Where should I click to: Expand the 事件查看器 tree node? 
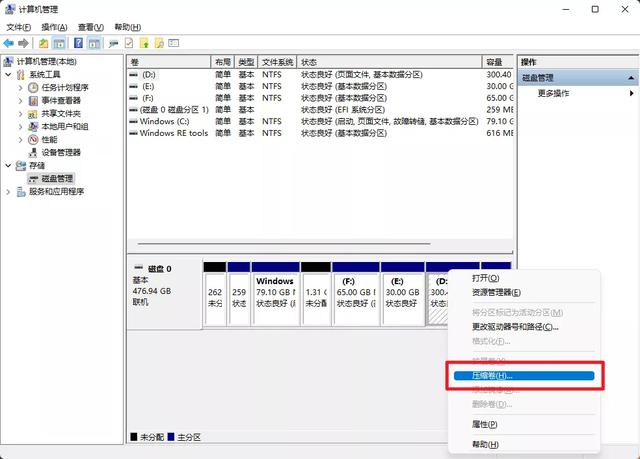[20, 101]
